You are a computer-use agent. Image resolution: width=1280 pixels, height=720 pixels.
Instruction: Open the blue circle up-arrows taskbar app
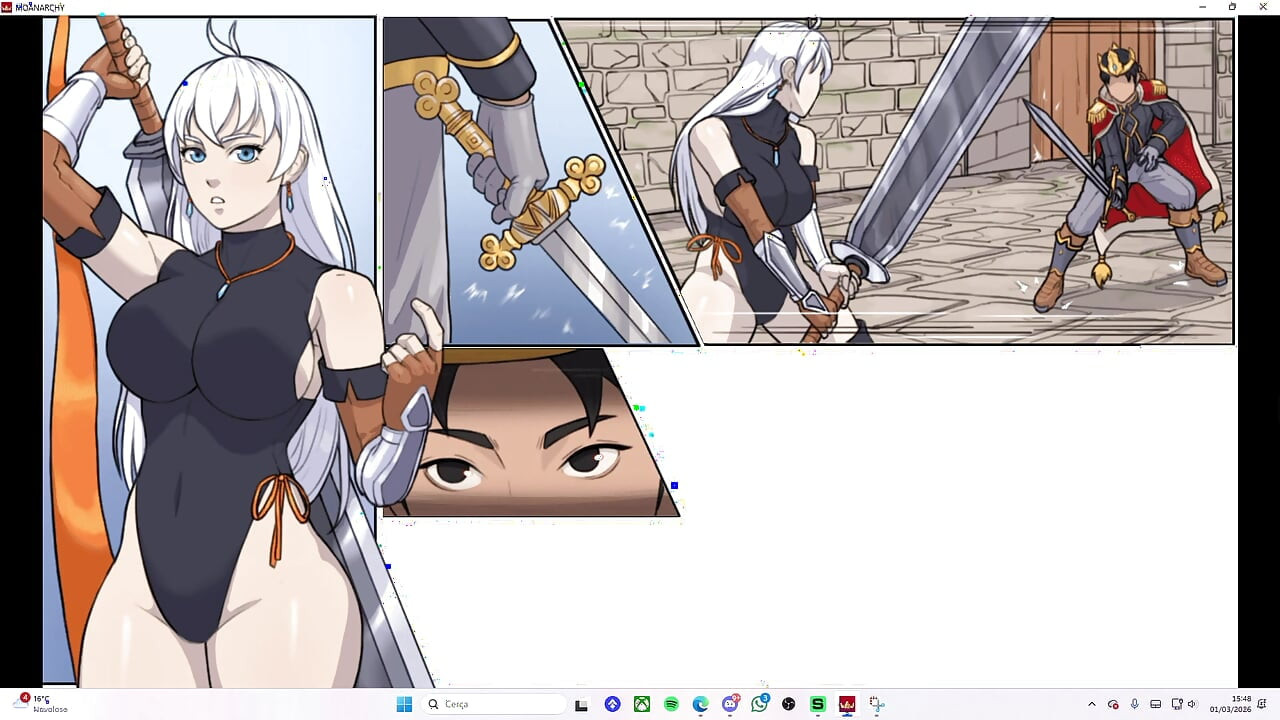(x=612, y=704)
